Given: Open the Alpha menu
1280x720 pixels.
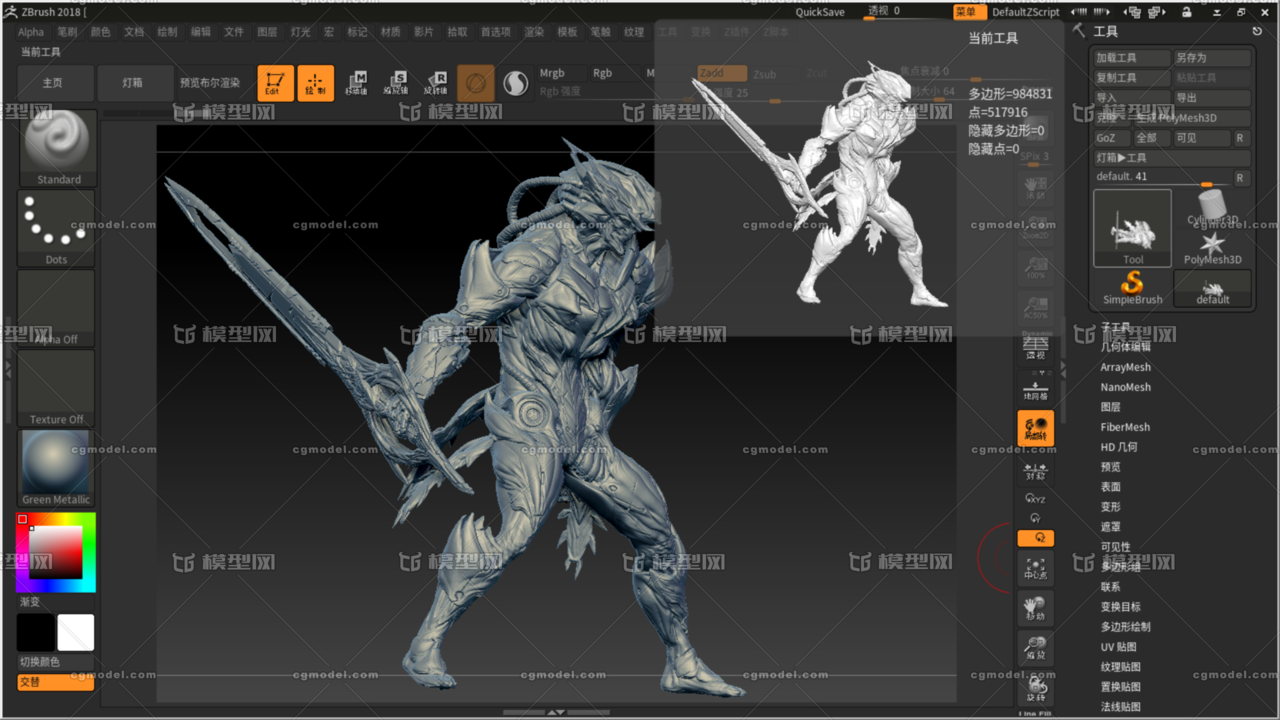Looking at the screenshot, I should click(x=31, y=32).
